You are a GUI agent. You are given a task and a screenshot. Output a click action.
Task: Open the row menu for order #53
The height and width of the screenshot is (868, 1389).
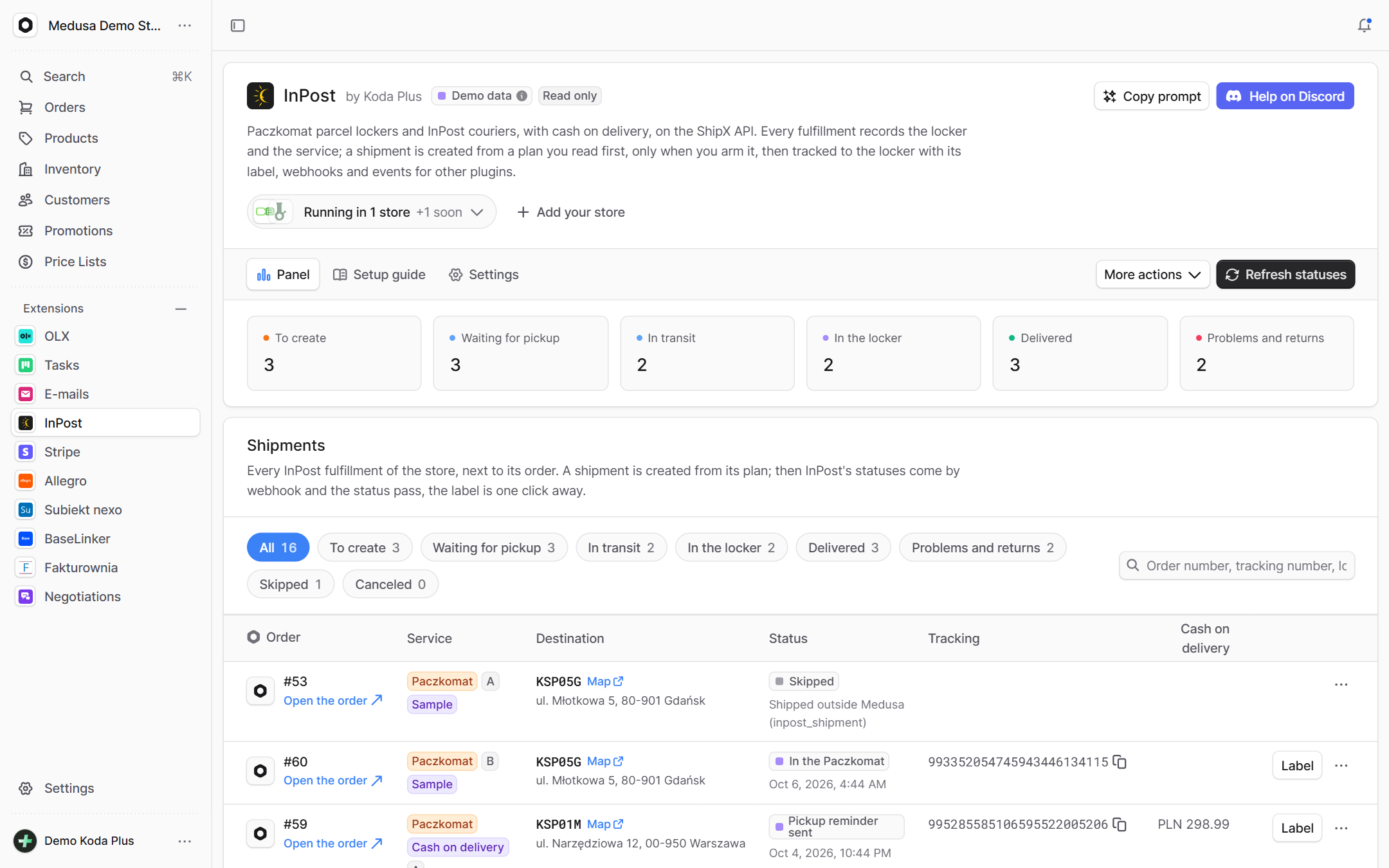click(1341, 685)
